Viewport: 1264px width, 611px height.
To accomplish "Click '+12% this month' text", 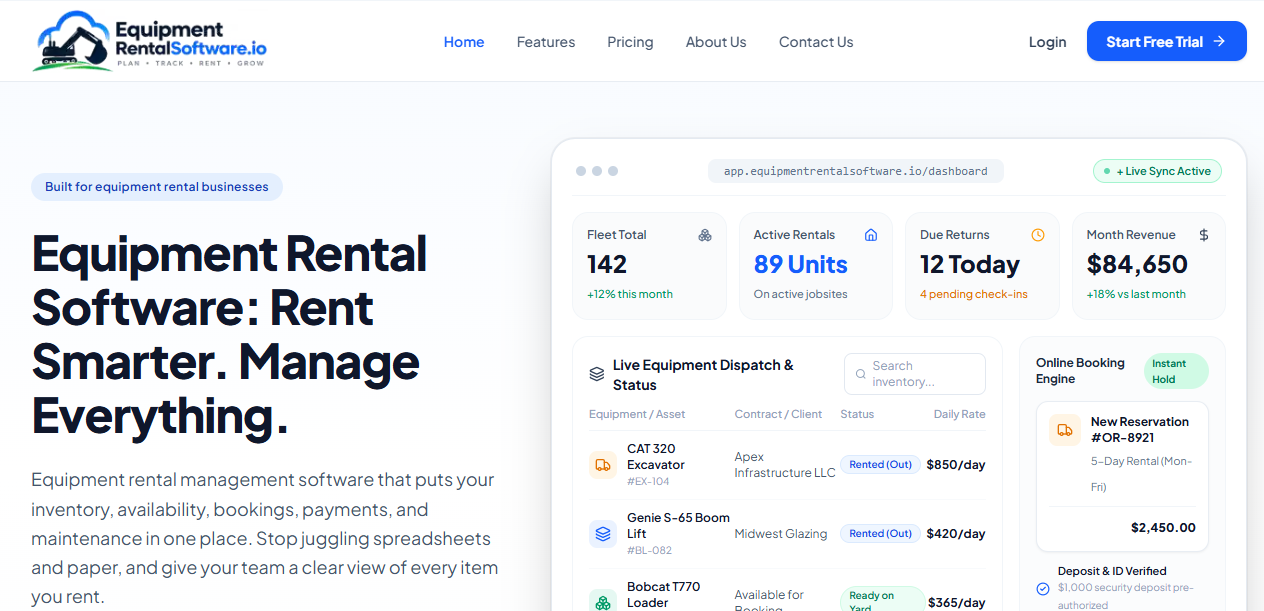I will tap(630, 294).
